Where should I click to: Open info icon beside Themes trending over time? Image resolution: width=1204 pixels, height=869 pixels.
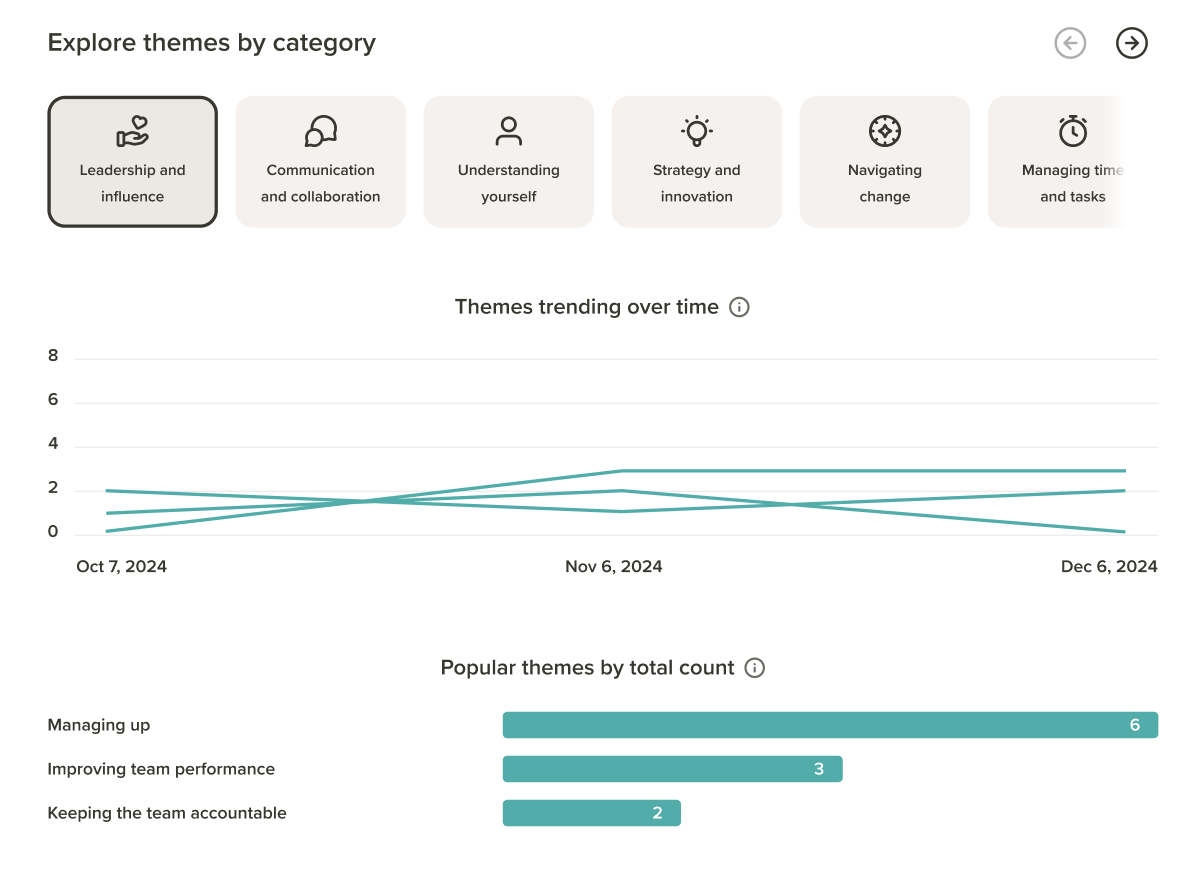pos(739,307)
